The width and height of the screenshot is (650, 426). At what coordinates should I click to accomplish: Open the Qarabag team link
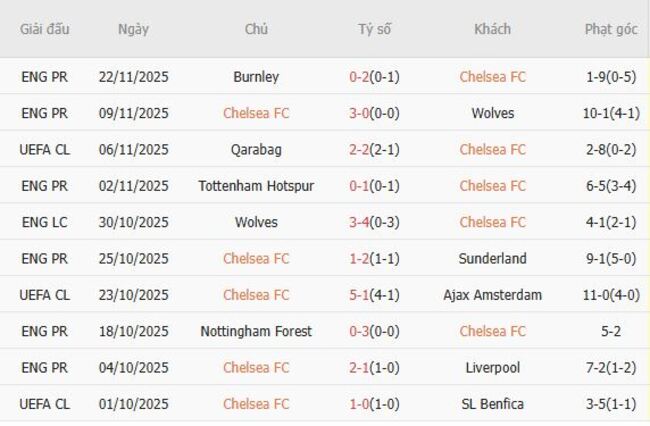coord(256,150)
